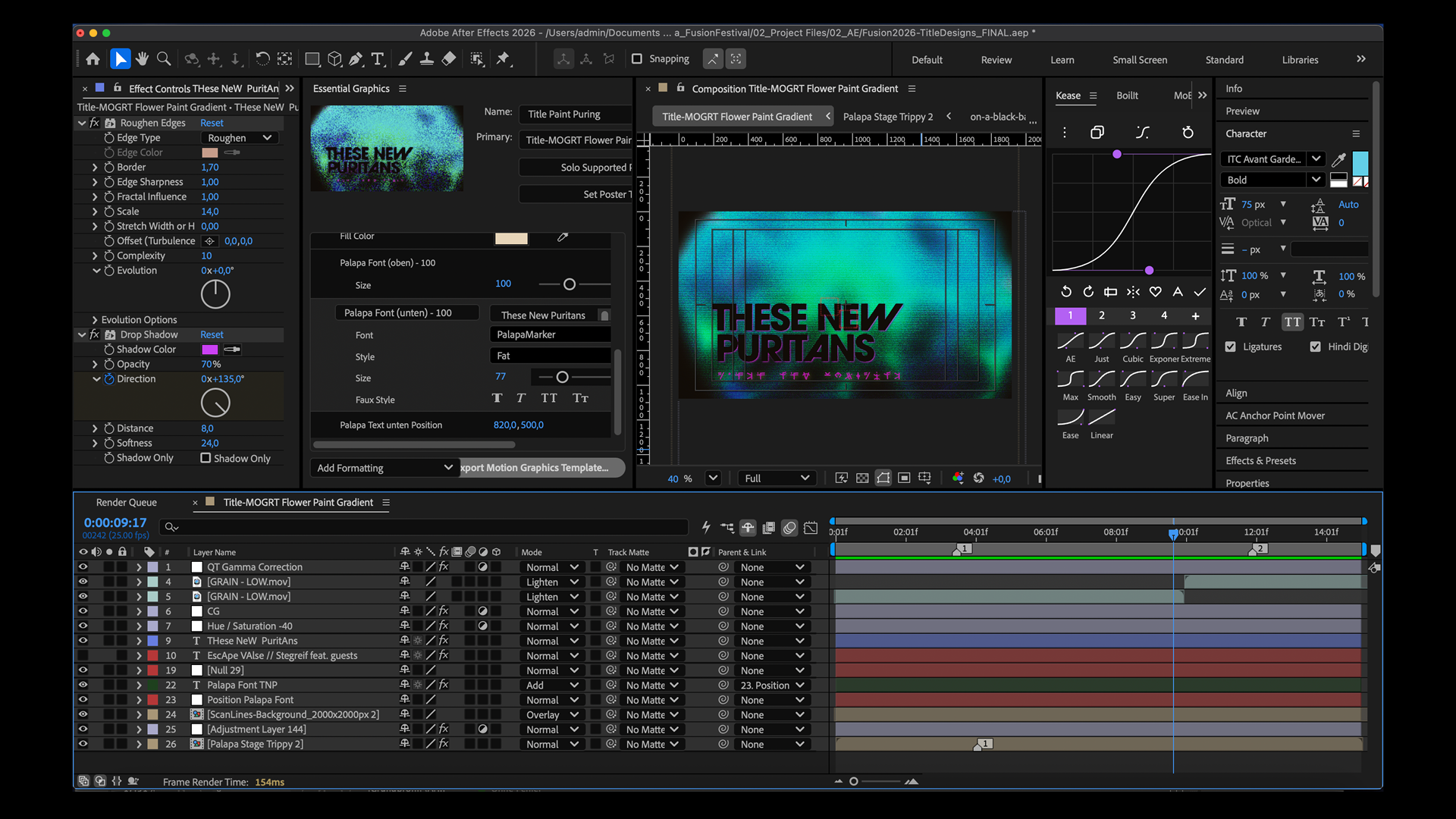Select the Clone Stamp tool
The height and width of the screenshot is (819, 1456).
pos(427,59)
